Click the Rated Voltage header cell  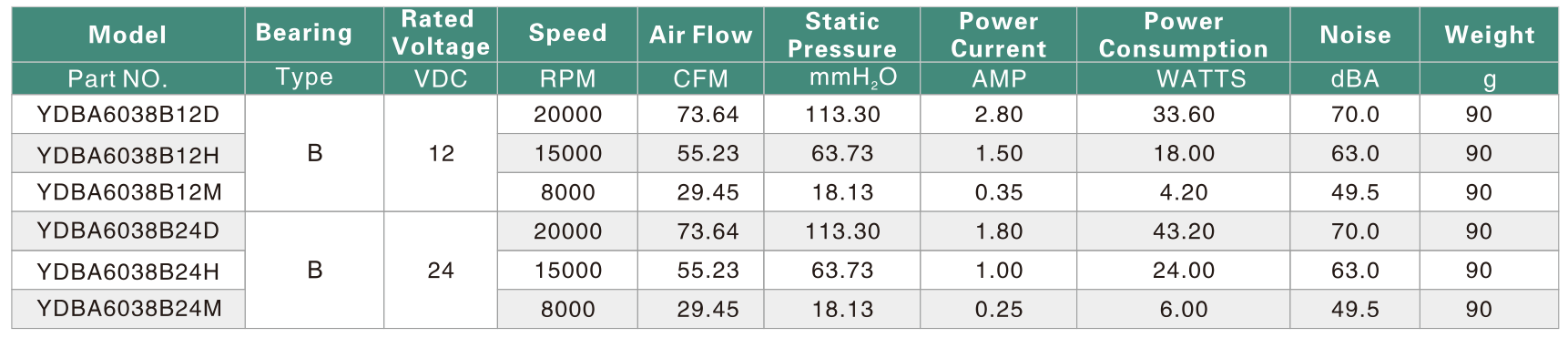click(441, 35)
